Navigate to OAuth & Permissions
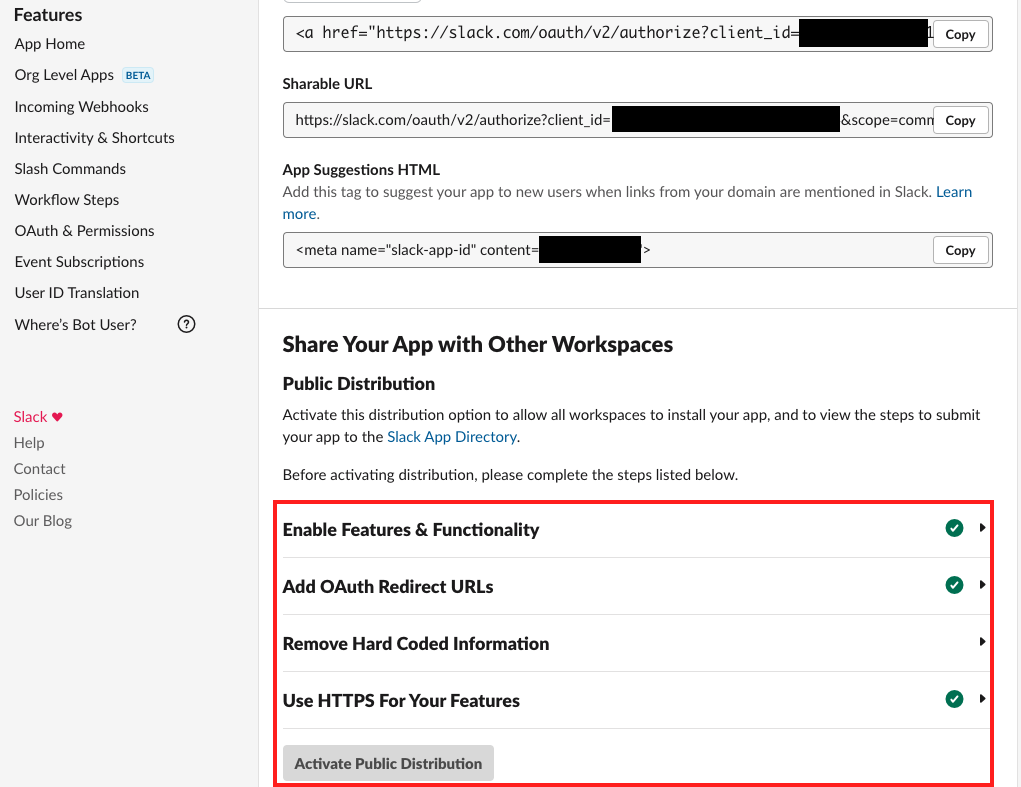This screenshot has width=1021, height=787. tap(84, 230)
